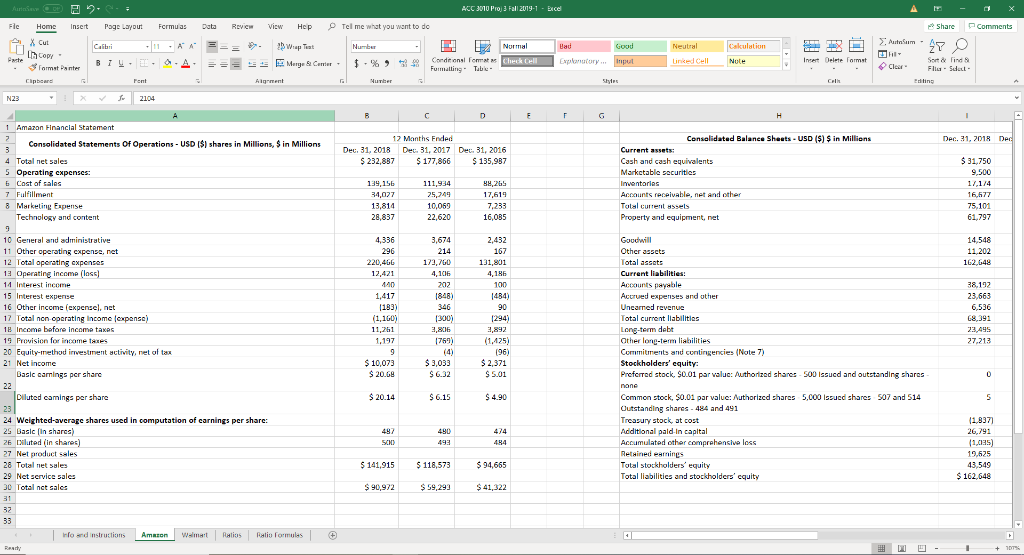Click Insert Function fx icon
1024x555 pixels.
click(121, 99)
